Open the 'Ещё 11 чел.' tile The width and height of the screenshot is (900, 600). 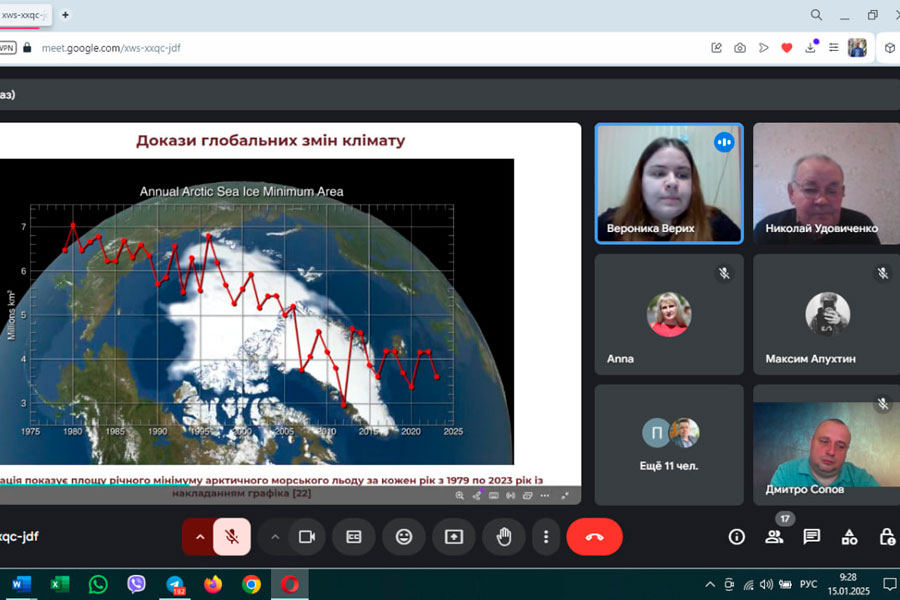coord(669,445)
